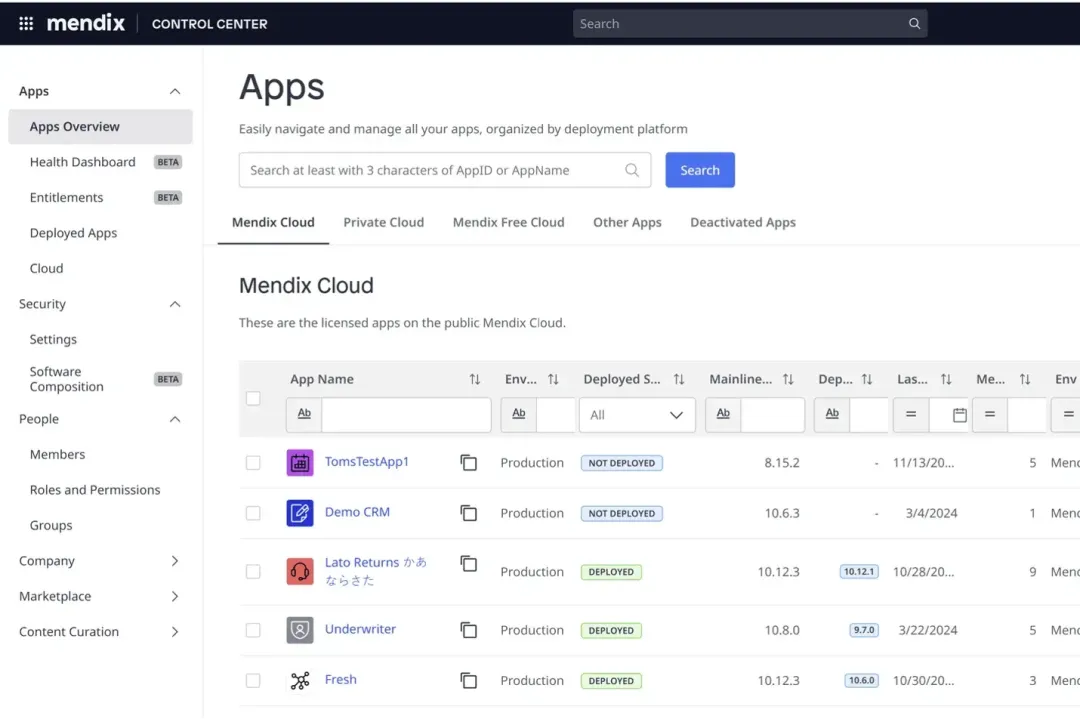The image size is (1080, 722).
Task: Open the Deployed Status 'All' filter dropdown
Action: coord(637,415)
